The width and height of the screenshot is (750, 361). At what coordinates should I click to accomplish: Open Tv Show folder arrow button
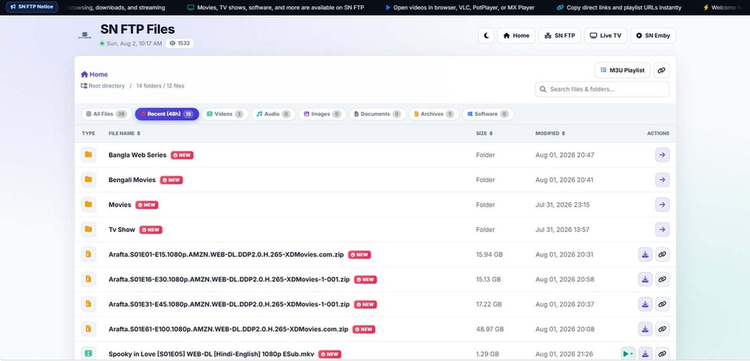tap(662, 230)
